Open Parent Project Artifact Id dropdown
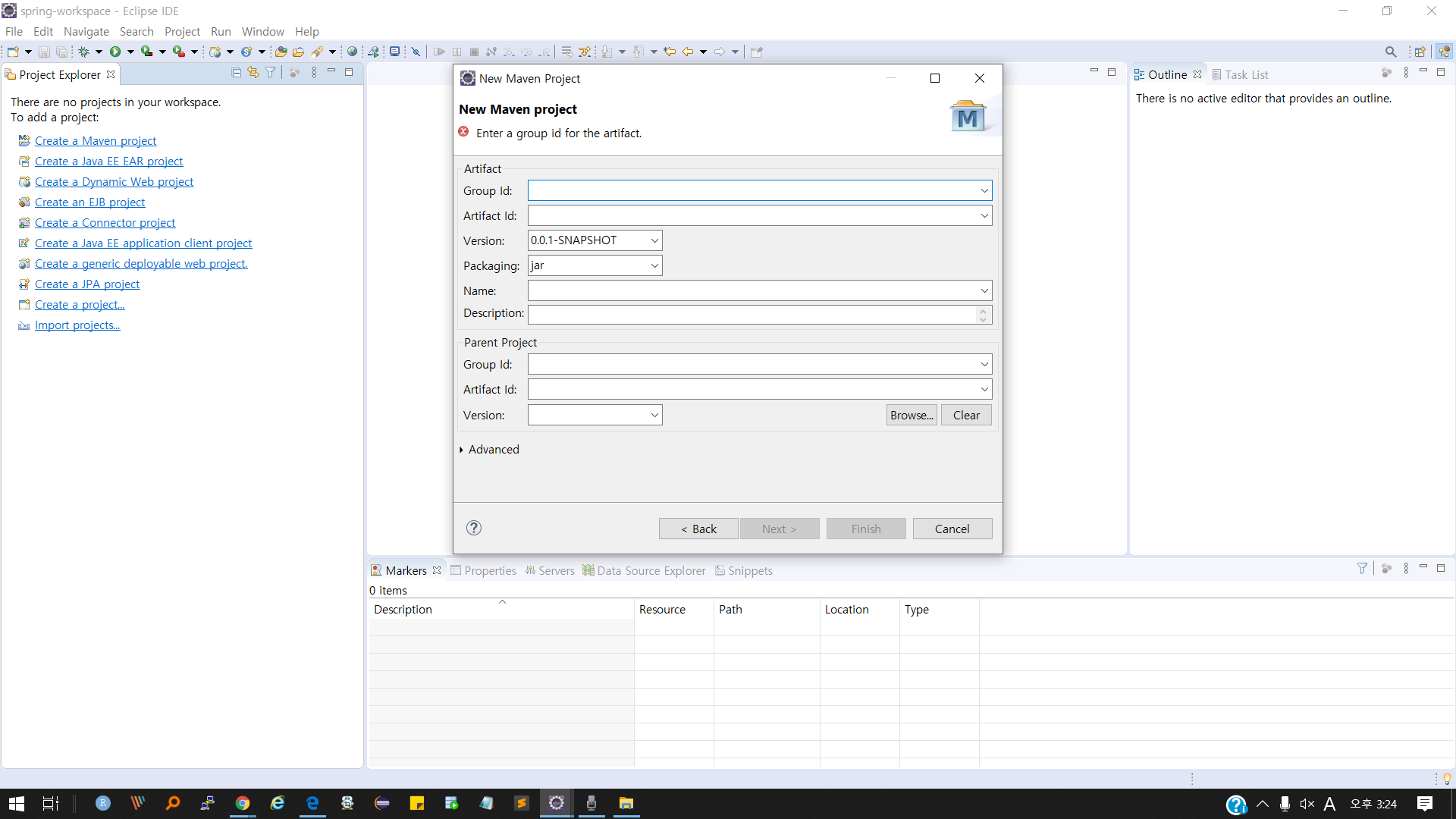This screenshot has width=1456, height=819. (984, 390)
